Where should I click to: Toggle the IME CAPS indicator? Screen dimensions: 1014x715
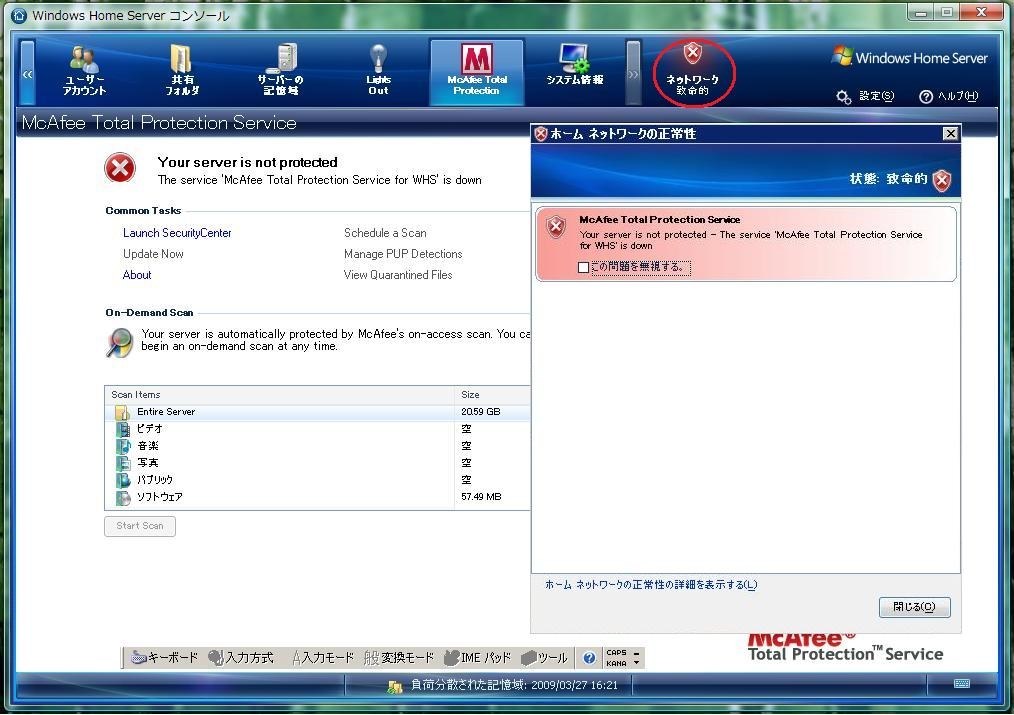pos(616,653)
